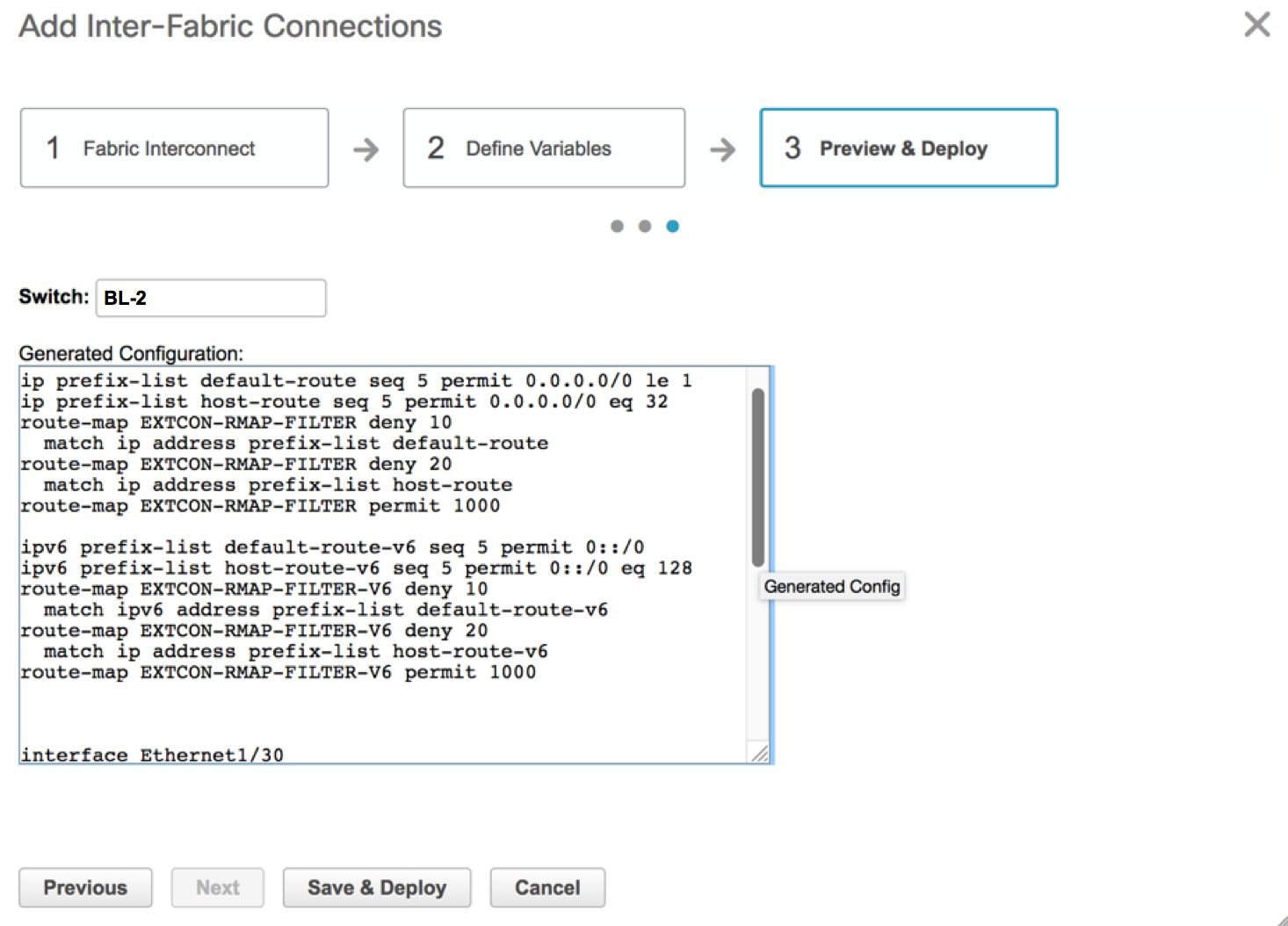This screenshot has width=1288, height=926.
Task: Click the arrow between Define Variables and Preview & Deploy
Action: click(x=721, y=149)
